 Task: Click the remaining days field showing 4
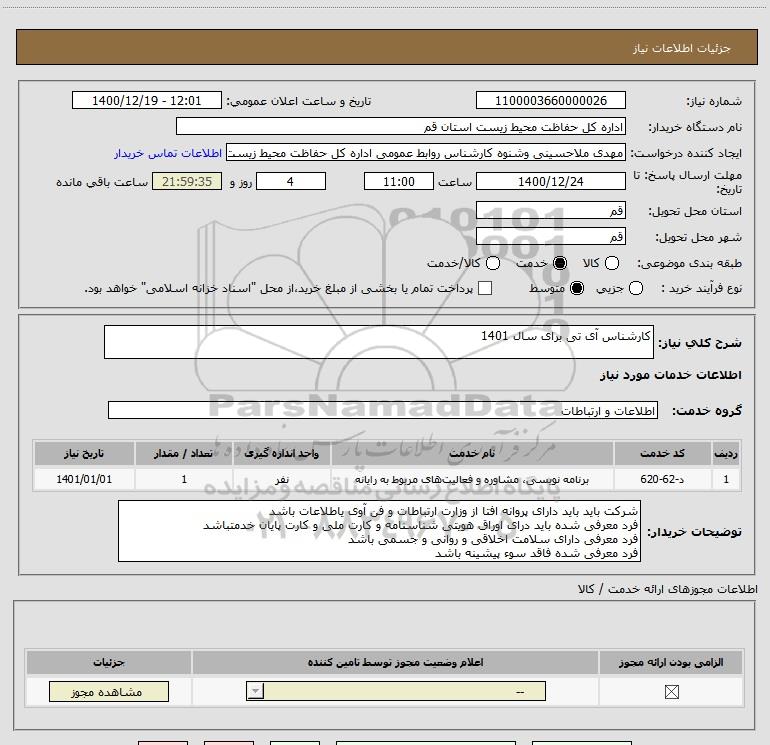pos(291,181)
